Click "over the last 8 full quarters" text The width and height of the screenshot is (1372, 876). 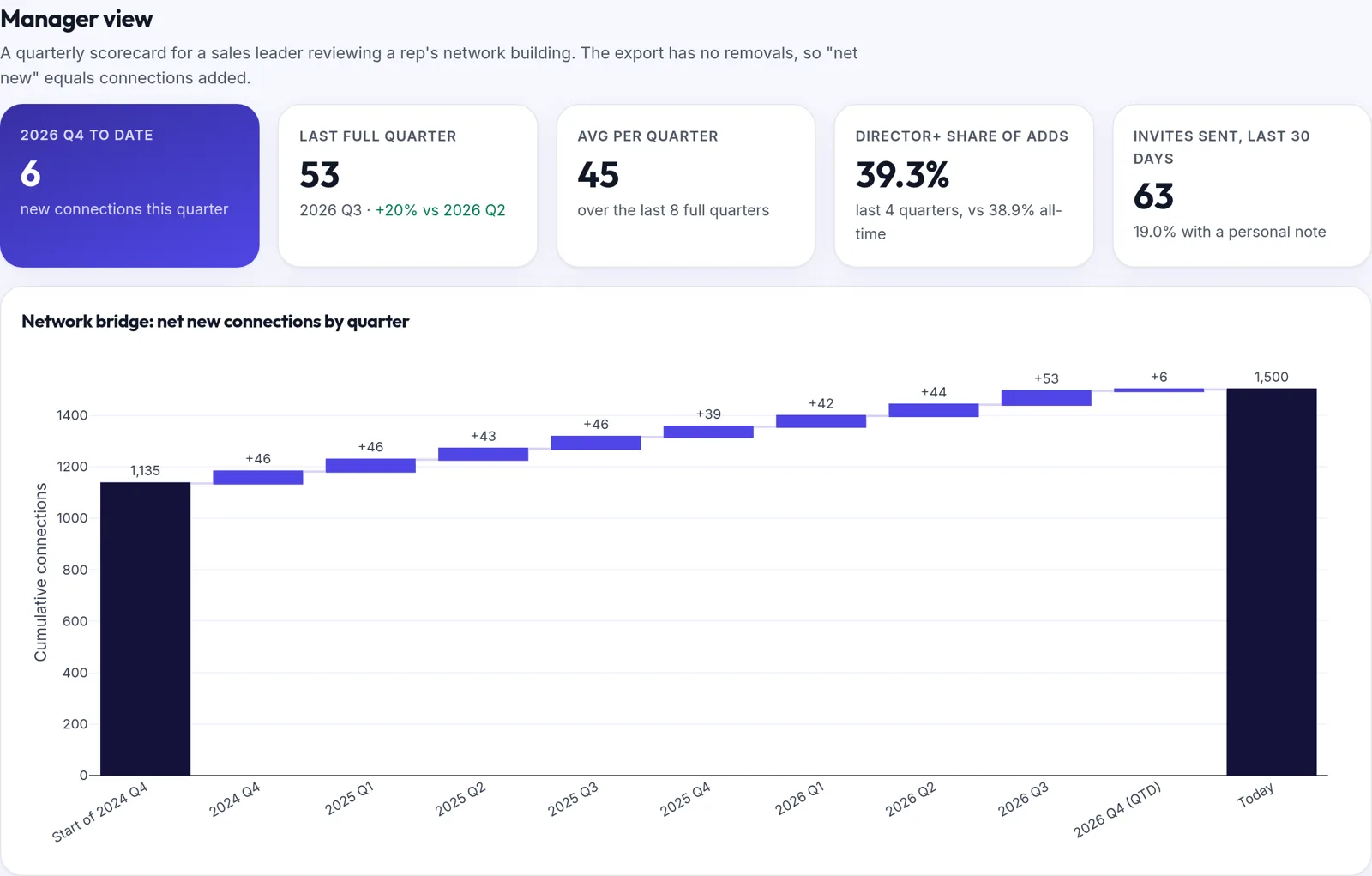673,210
